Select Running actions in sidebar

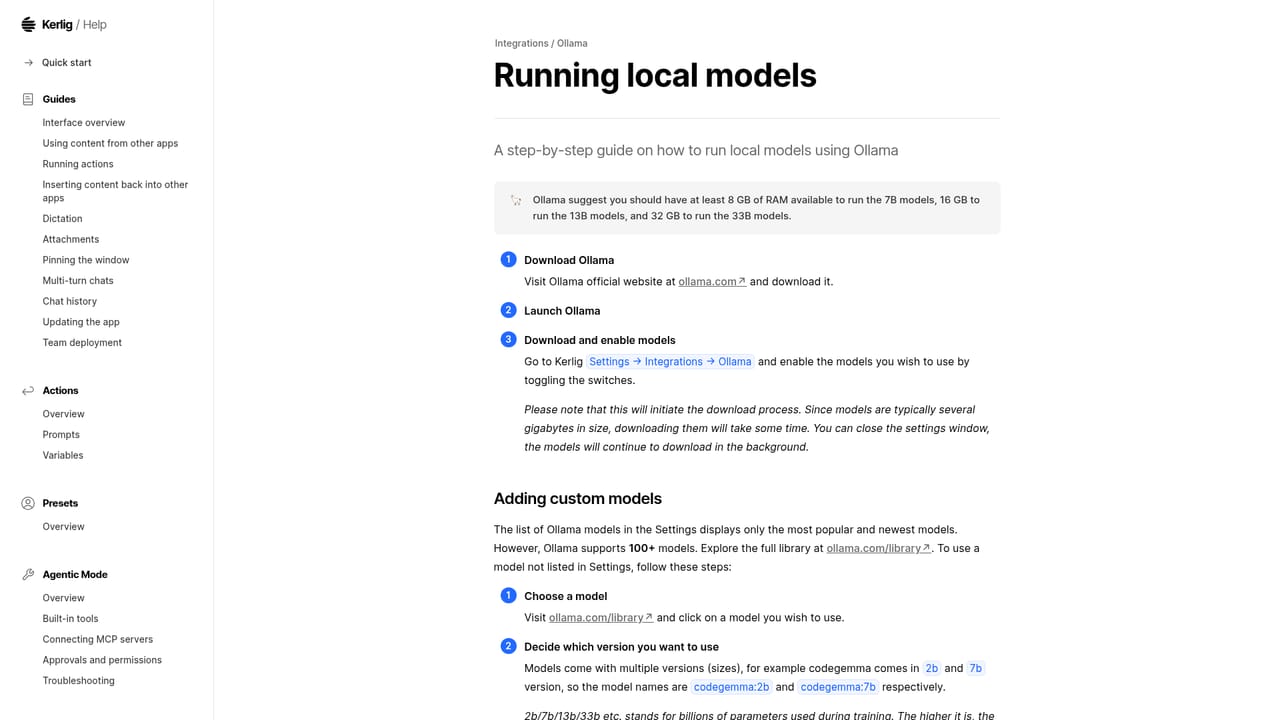pos(78,164)
